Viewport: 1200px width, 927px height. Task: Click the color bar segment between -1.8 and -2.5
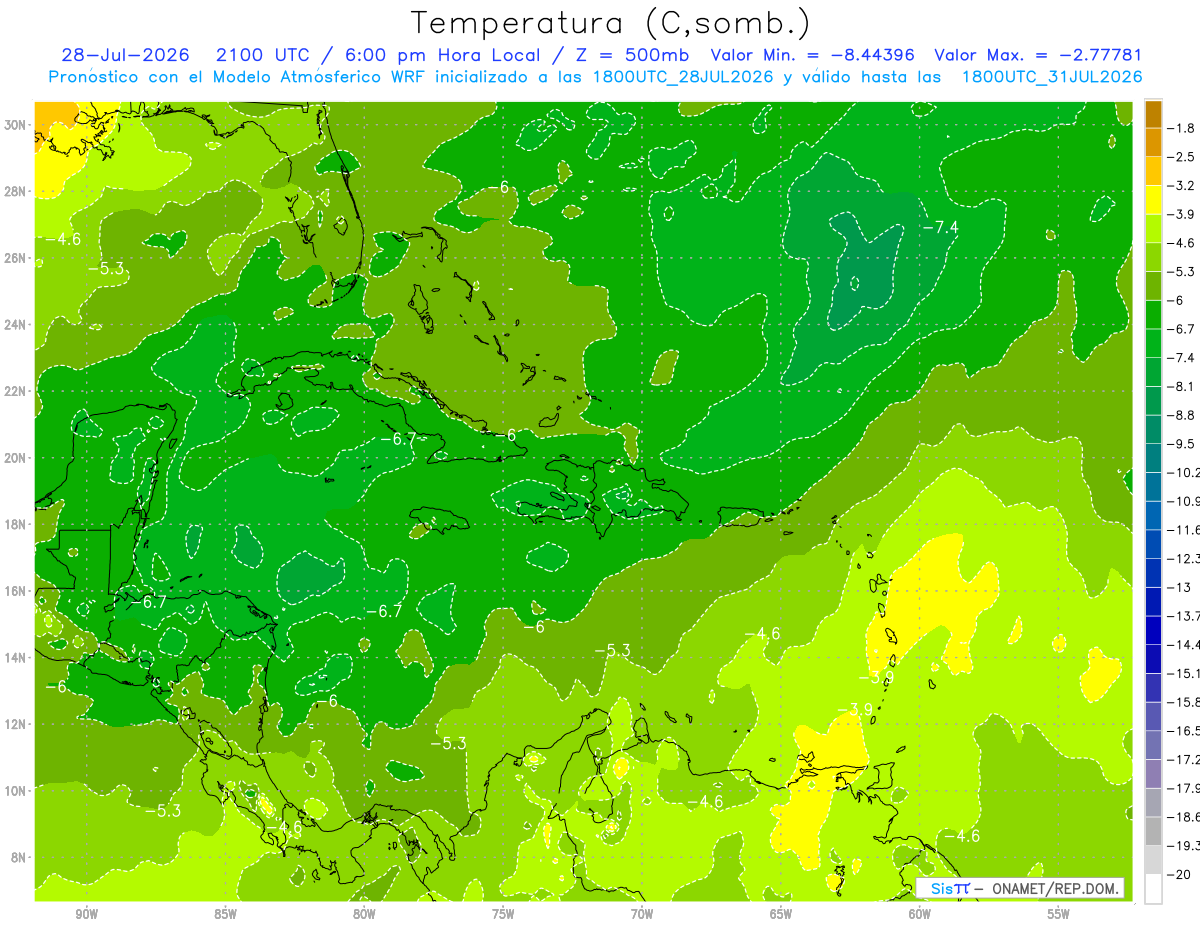1153,142
